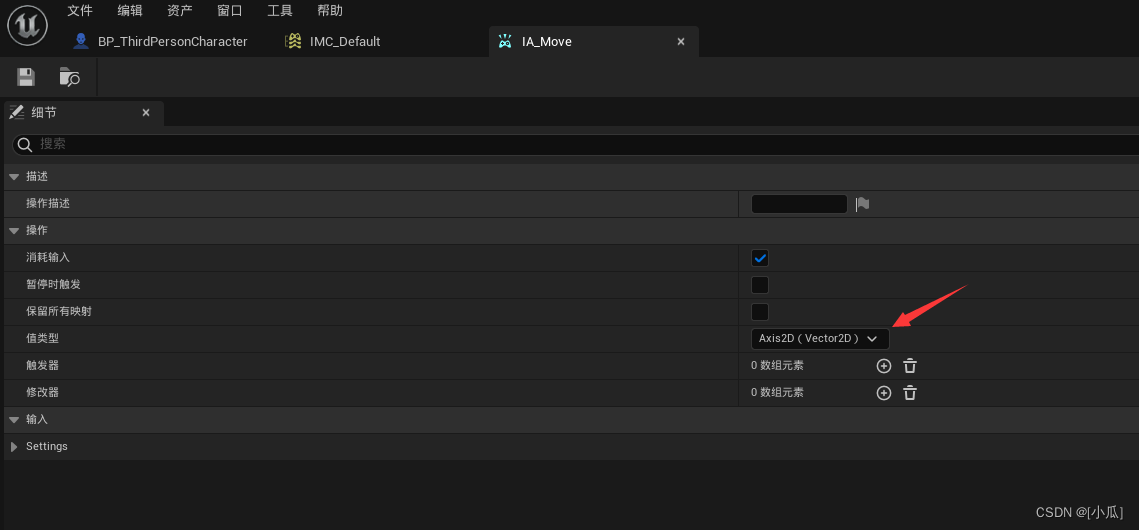Open the 编辑 menu
The height and width of the screenshot is (530, 1139).
[130, 10]
